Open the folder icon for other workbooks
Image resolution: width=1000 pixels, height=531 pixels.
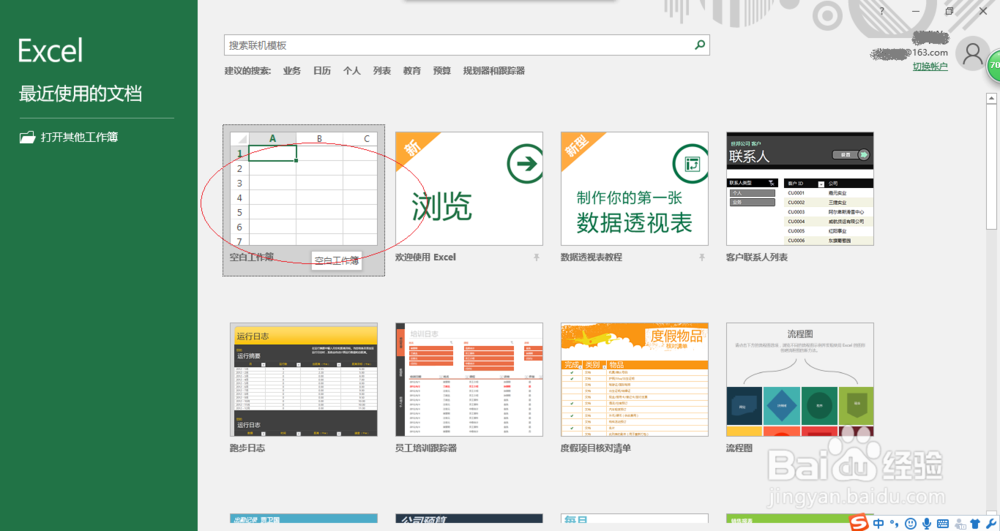(27, 137)
